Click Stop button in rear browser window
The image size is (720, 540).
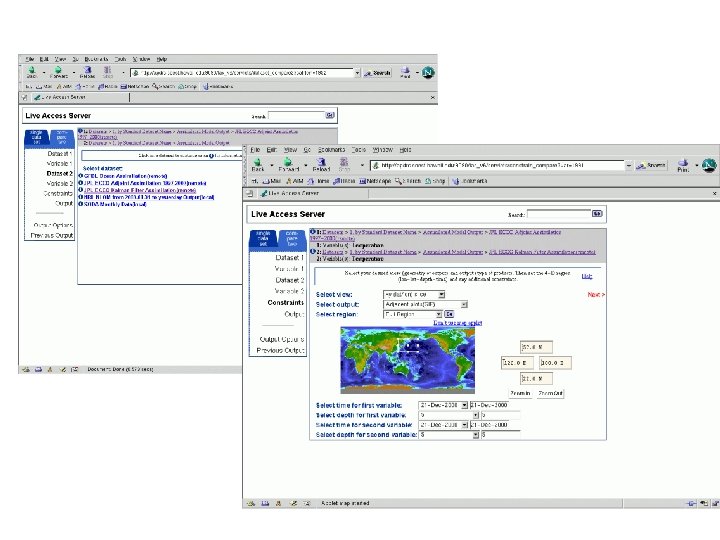107,72
